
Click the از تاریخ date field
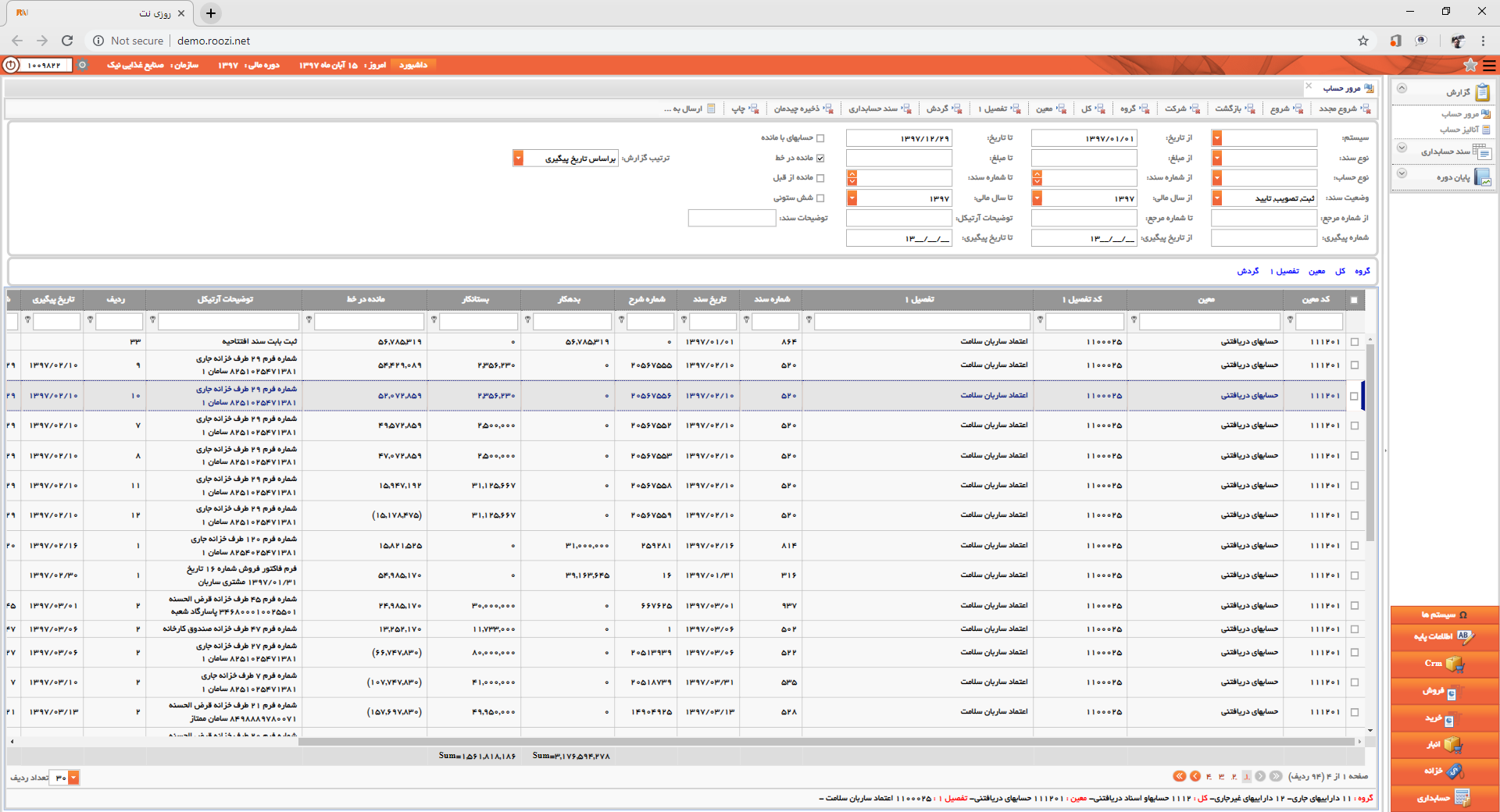pos(1084,138)
